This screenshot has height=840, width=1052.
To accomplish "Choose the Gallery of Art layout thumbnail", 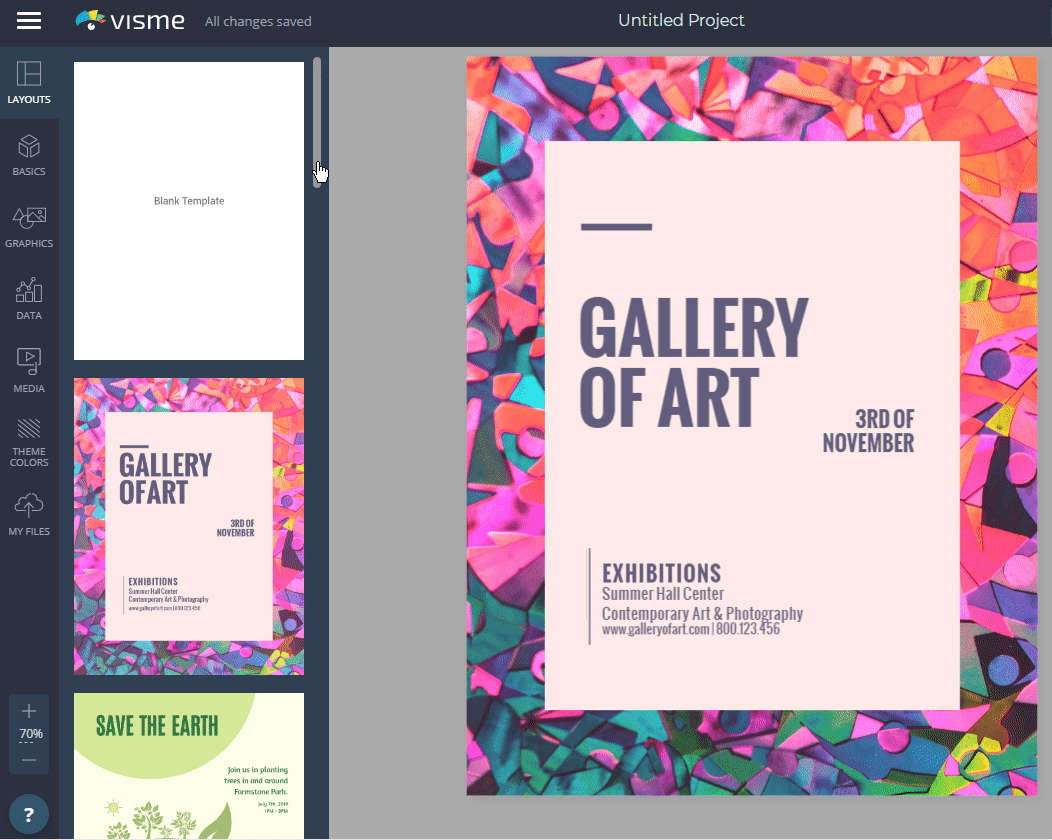I will click(189, 526).
